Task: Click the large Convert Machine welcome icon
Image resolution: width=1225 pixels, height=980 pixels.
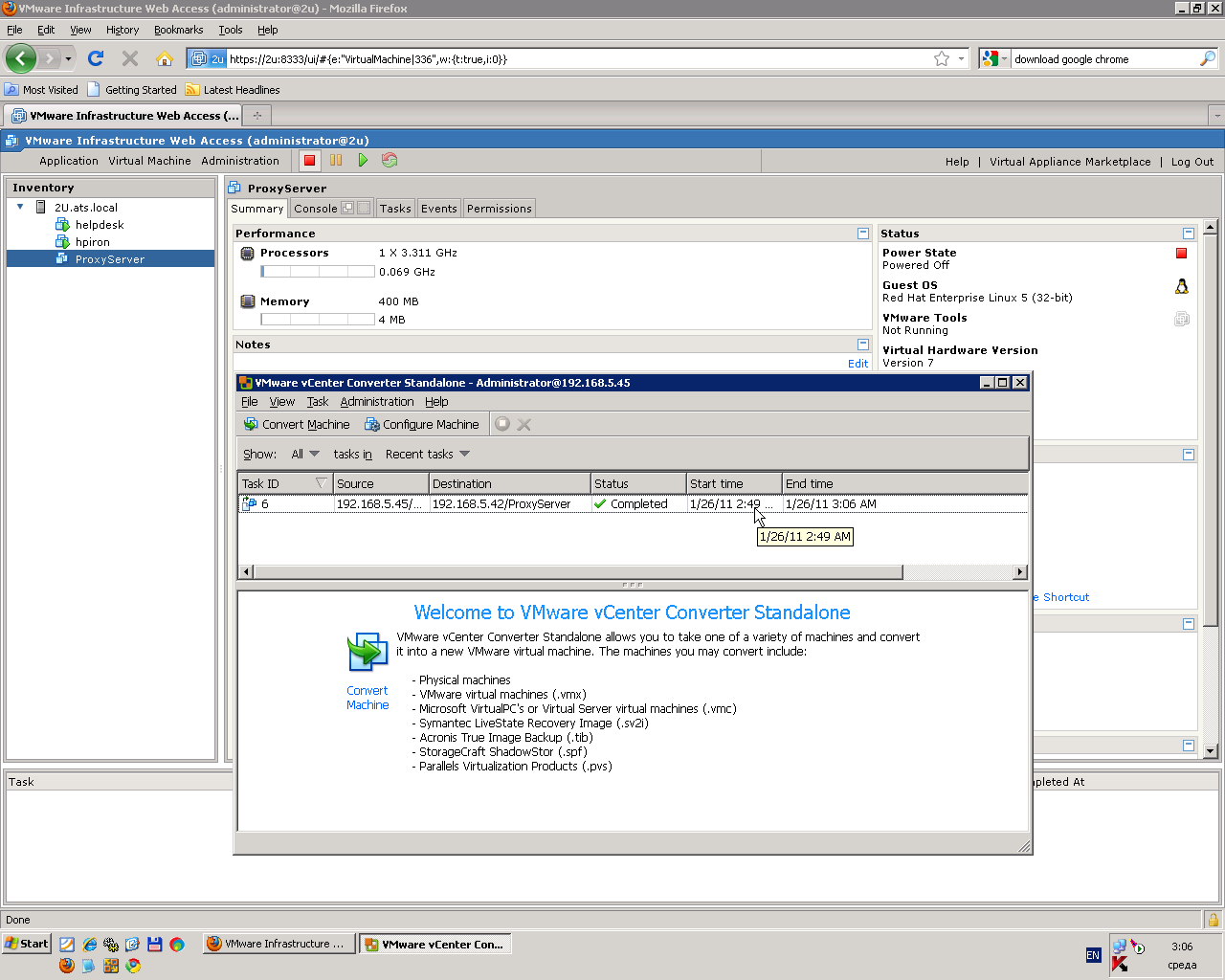Action: pyautogui.click(x=367, y=653)
